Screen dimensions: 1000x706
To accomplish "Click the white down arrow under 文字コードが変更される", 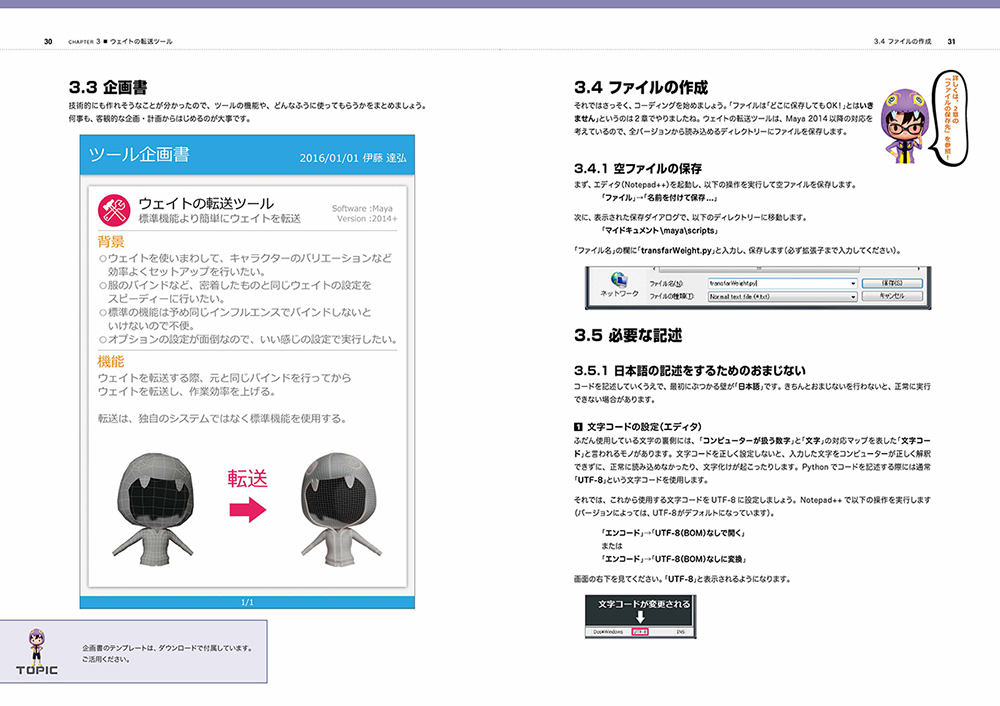I will (640, 617).
